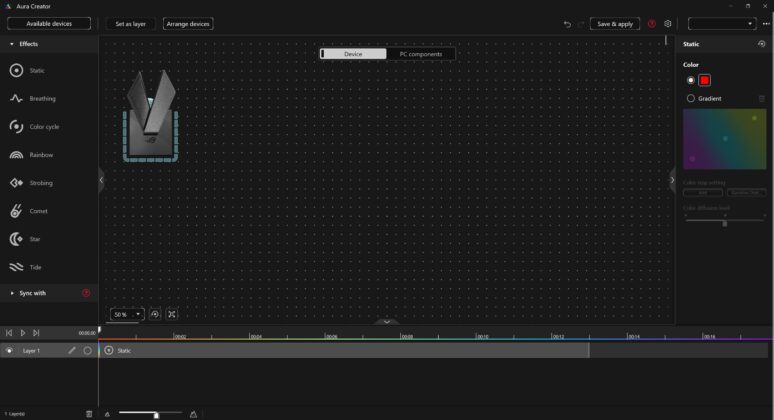
Task: Click the Arrange devices button
Action: pos(188,24)
